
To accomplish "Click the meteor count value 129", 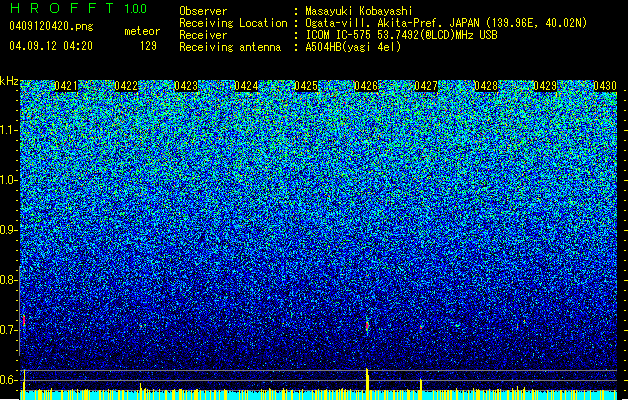I will (148, 46).
